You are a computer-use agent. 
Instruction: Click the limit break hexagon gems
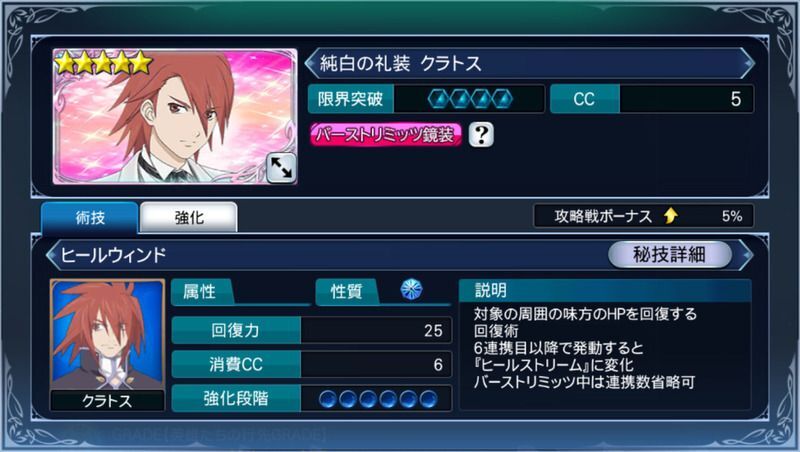point(470,99)
